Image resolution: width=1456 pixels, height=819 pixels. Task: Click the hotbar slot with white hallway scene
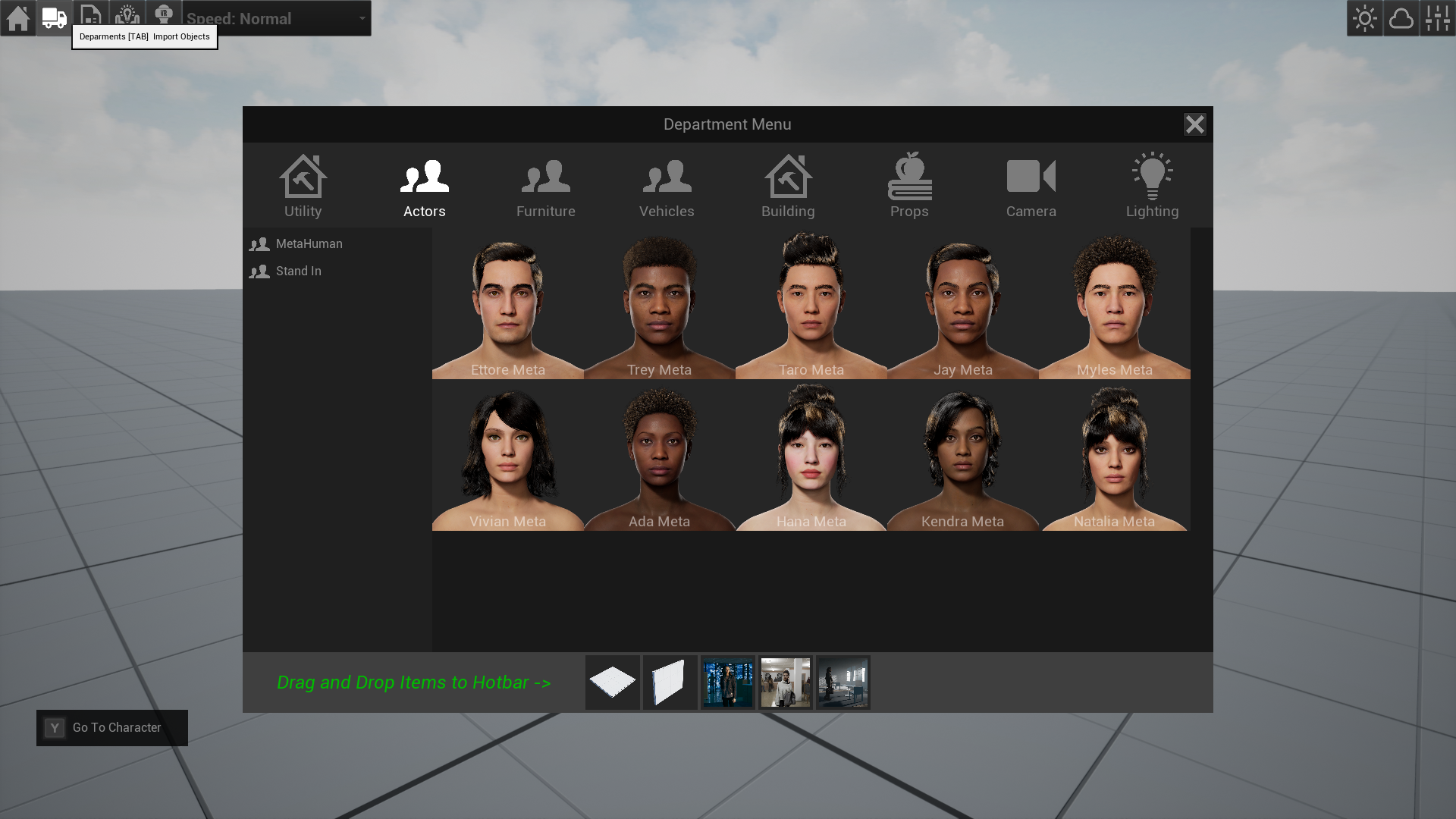coord(786,682)
